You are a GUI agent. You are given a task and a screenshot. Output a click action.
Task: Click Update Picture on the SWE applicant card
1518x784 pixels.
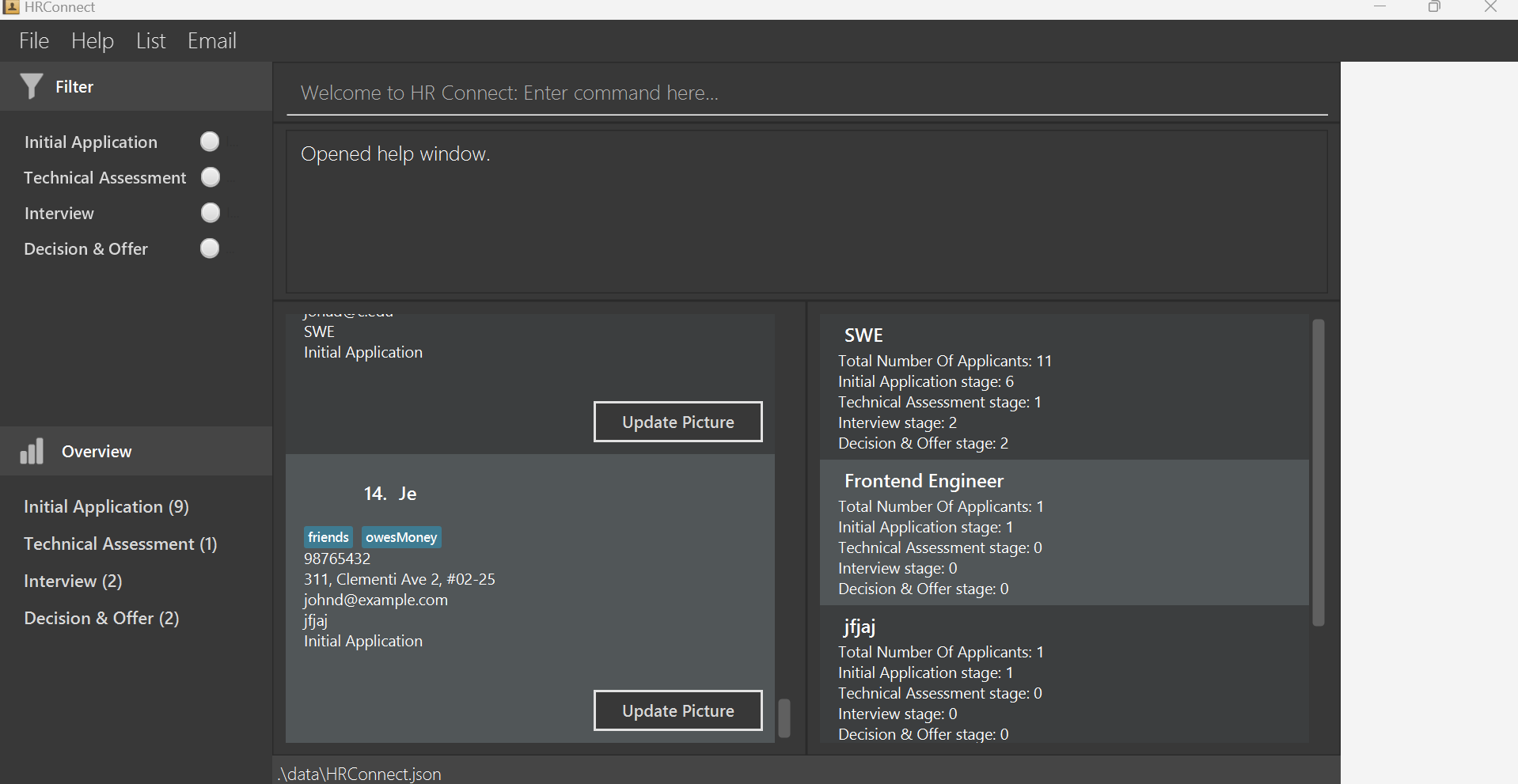point(678,422)
